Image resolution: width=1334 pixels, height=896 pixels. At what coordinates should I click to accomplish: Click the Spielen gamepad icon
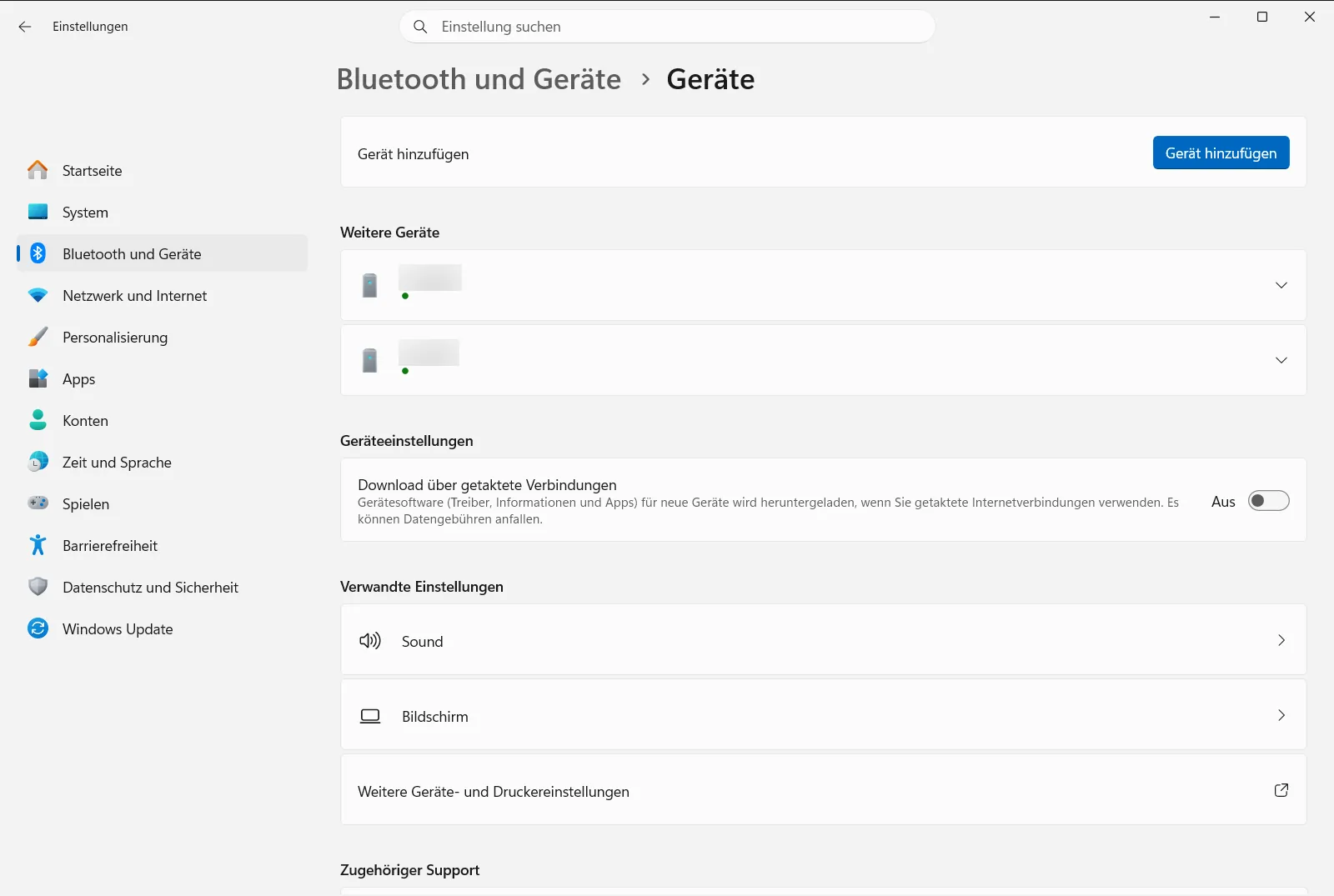(x=38, y=503)
